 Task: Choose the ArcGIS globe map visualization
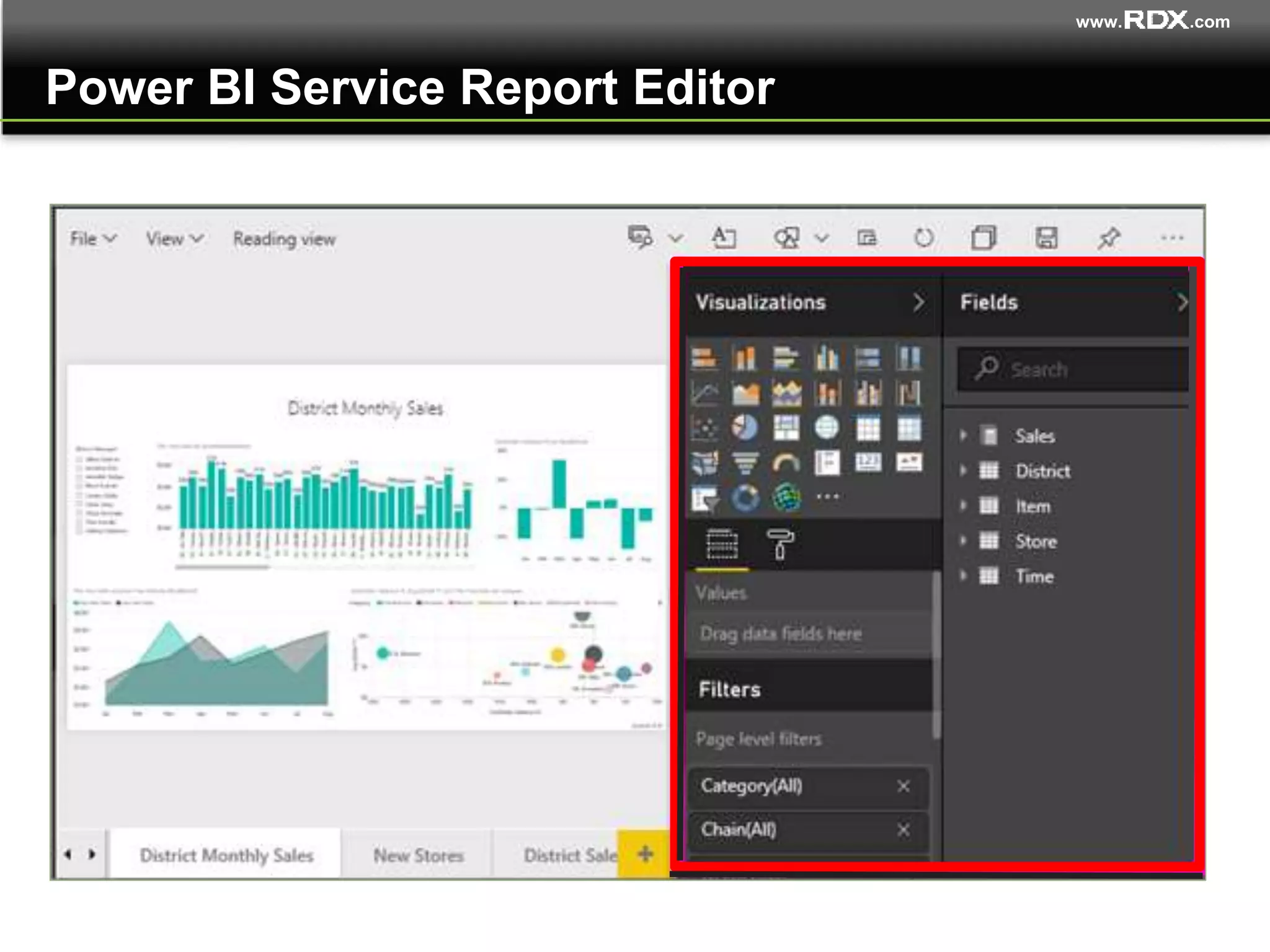[786, 498]
